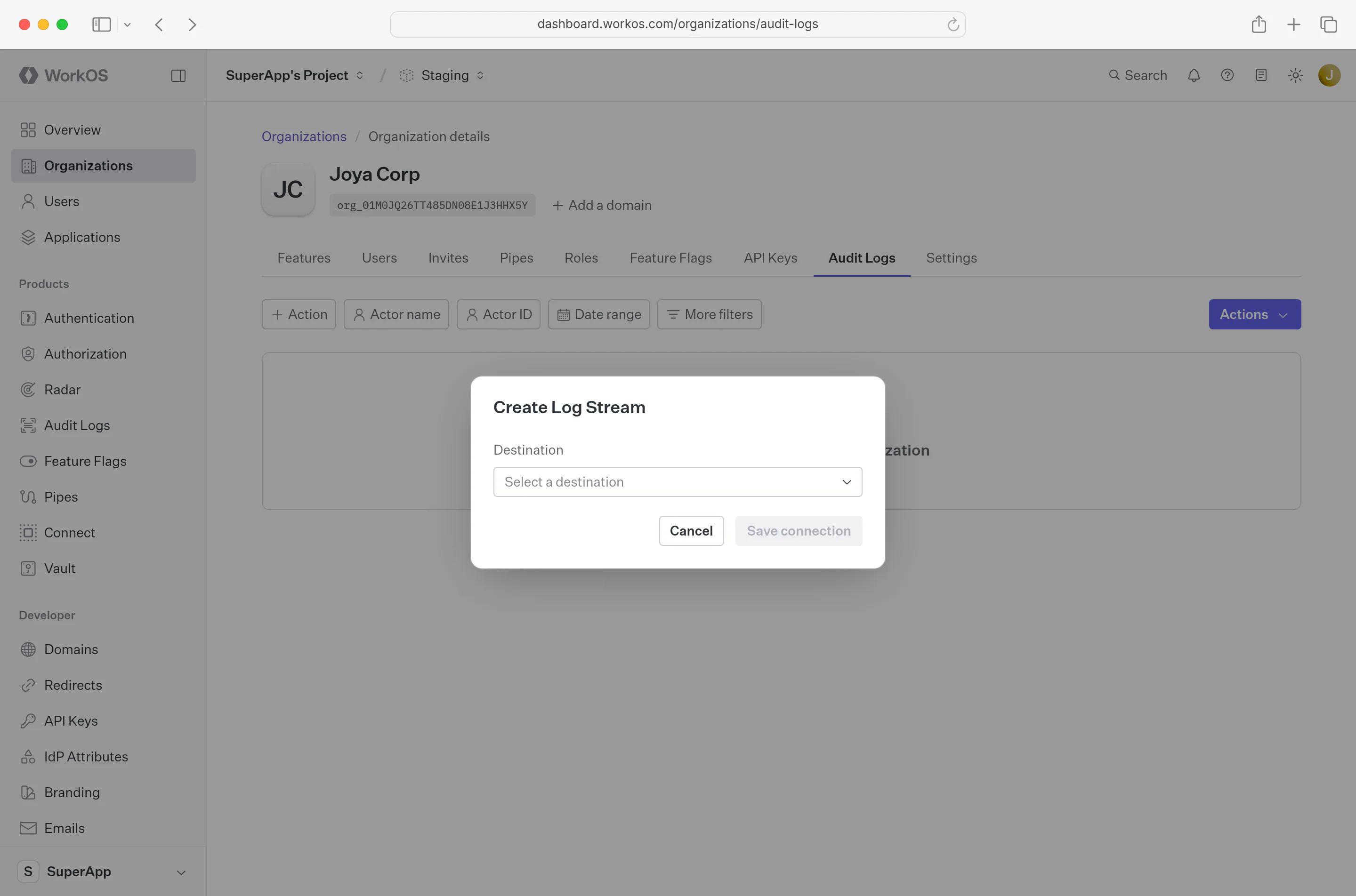The image size is (1356, 896).
Task: Open Organizations in the sidebar
Action: pyautogui.click(x=104, y=166)
